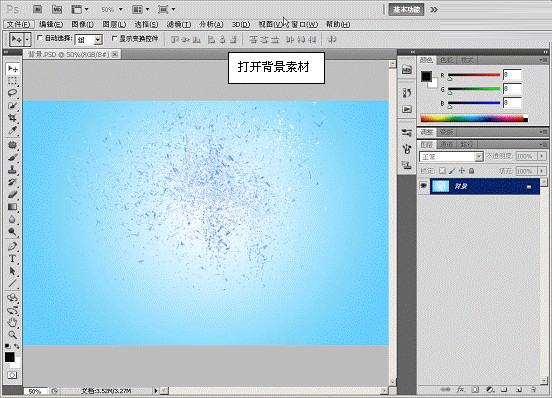Screen dimensions: 552x398
Task: Click the foreground color swatch in Color panel
Action: (x=426, y=76)
